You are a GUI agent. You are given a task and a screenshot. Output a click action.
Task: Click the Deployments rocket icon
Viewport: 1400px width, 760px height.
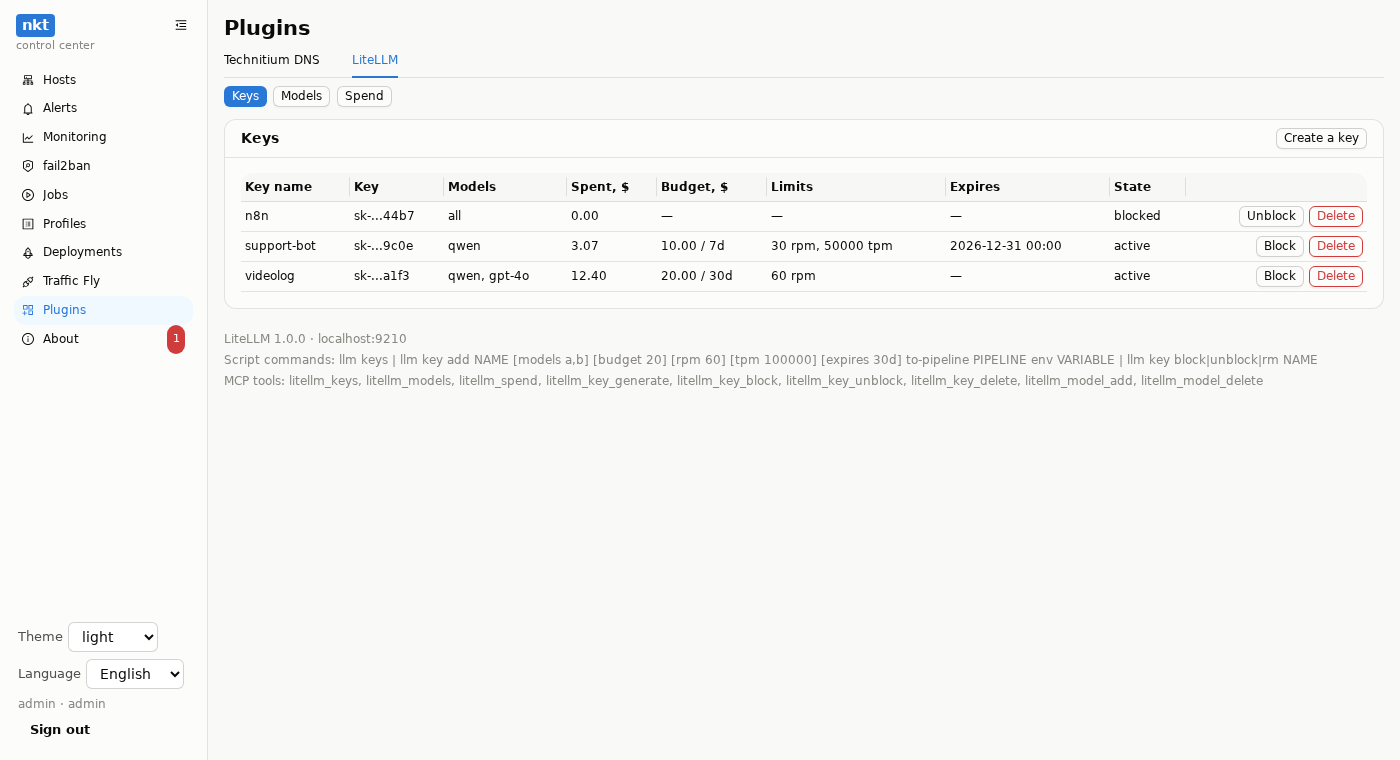click(28, 253)
